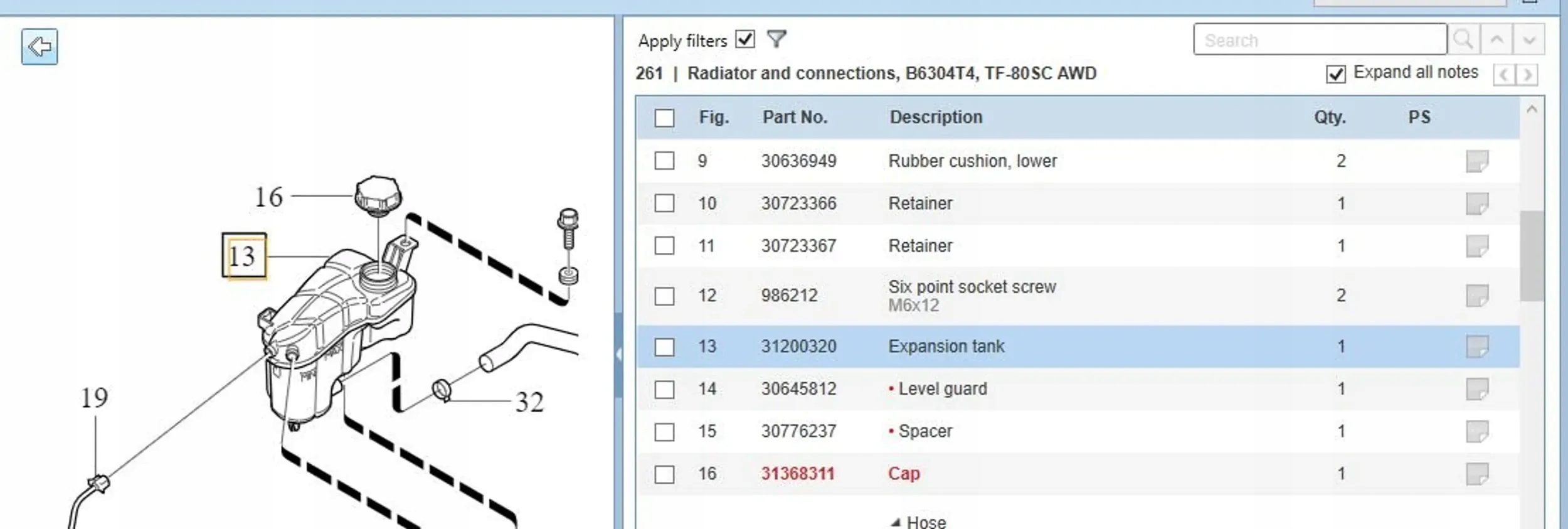Check the box for Level guard row
The image size is (1568, 529).
pyautogui.click(x=664, y=390)
